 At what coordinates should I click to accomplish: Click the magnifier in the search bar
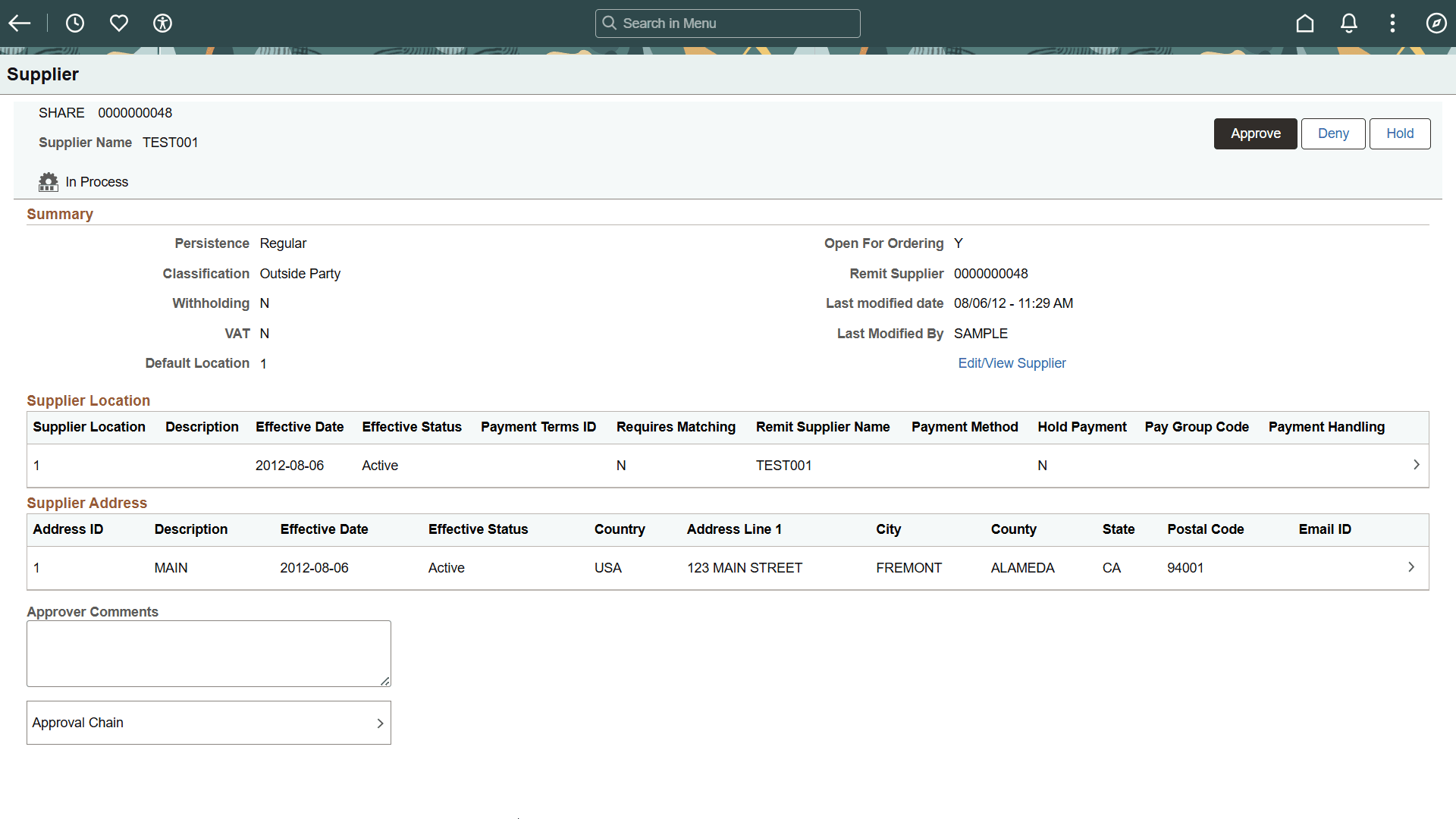tap(610, 23)
